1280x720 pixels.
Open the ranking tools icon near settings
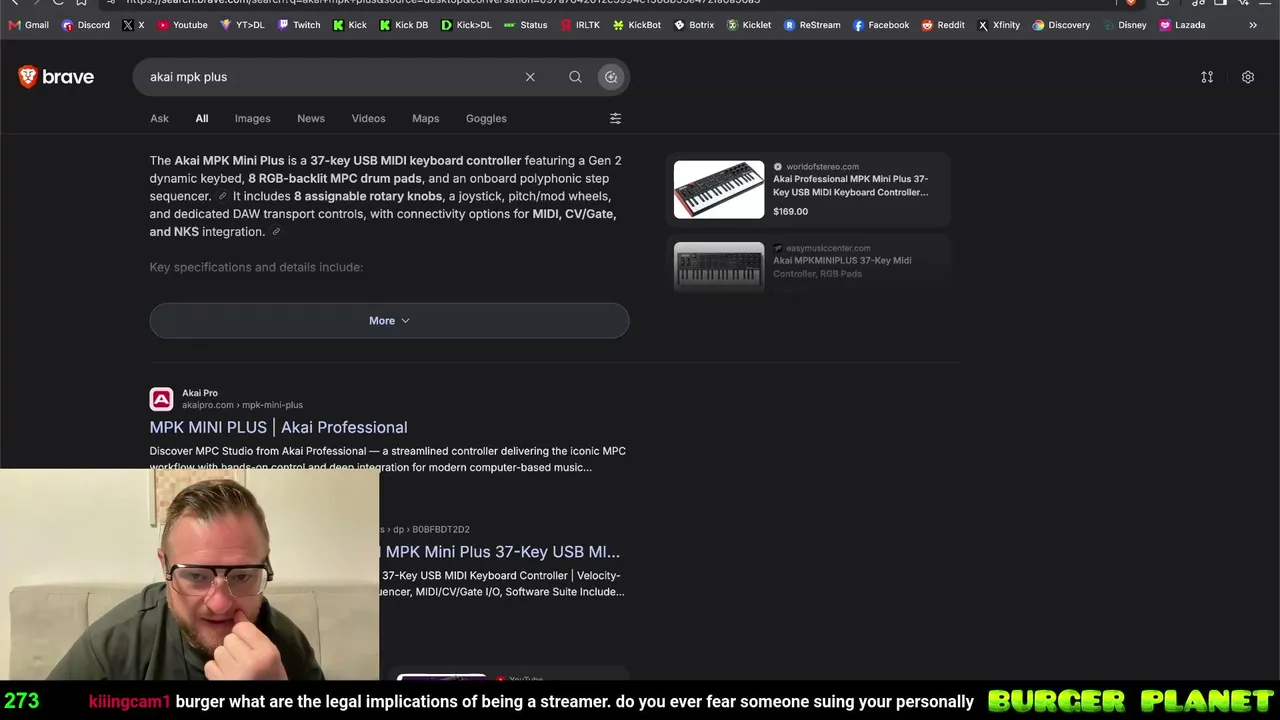[1207, 77]
